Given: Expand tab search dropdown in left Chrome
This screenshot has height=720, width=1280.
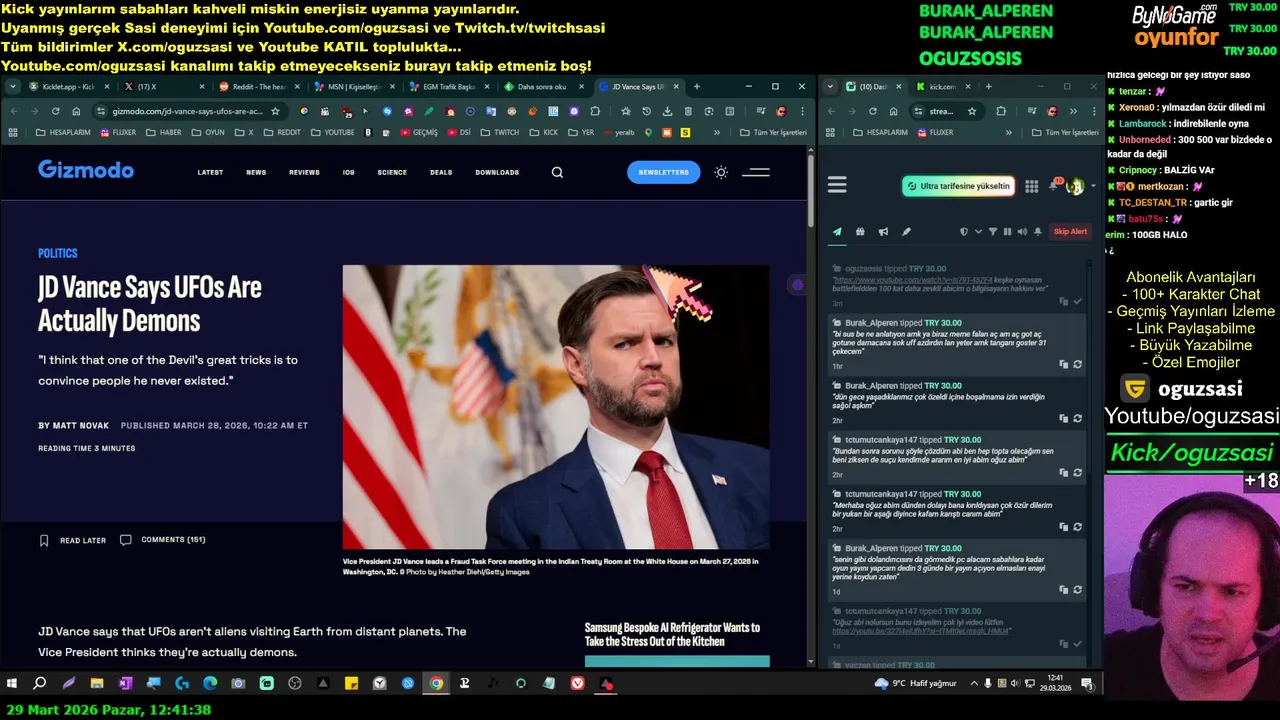Looking at the screenshot, I should tap(13, 87).
